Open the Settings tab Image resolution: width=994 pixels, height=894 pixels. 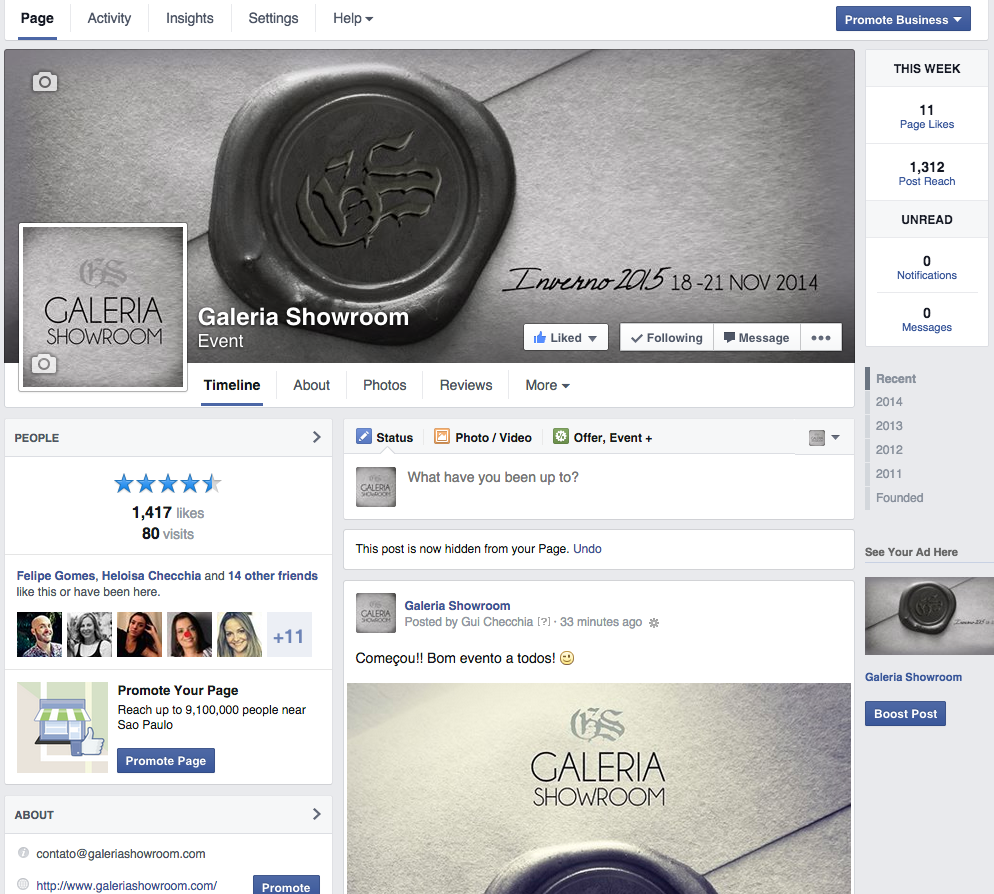click(273, 18)
